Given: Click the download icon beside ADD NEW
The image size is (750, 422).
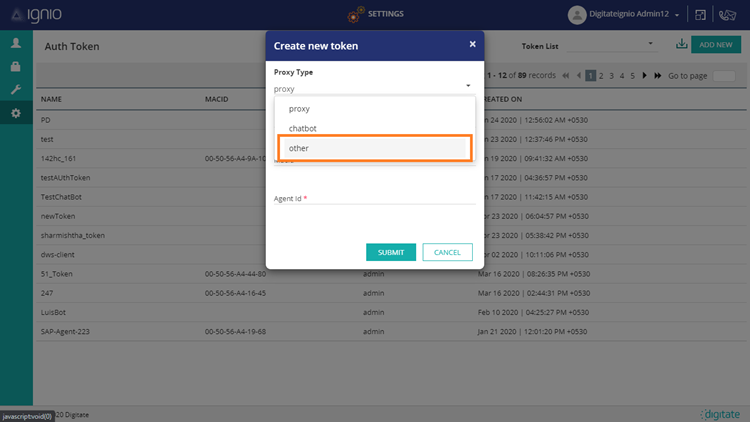Looking at the screenshot, I should [x=681, y=45].
